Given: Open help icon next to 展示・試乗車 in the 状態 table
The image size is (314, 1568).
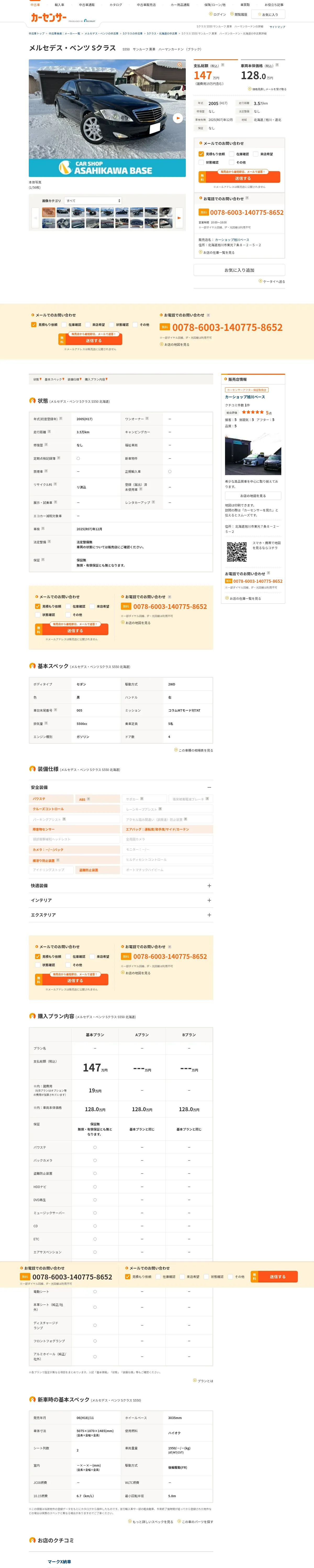Looking at the screenshot, I should click(x=55, y=502).
